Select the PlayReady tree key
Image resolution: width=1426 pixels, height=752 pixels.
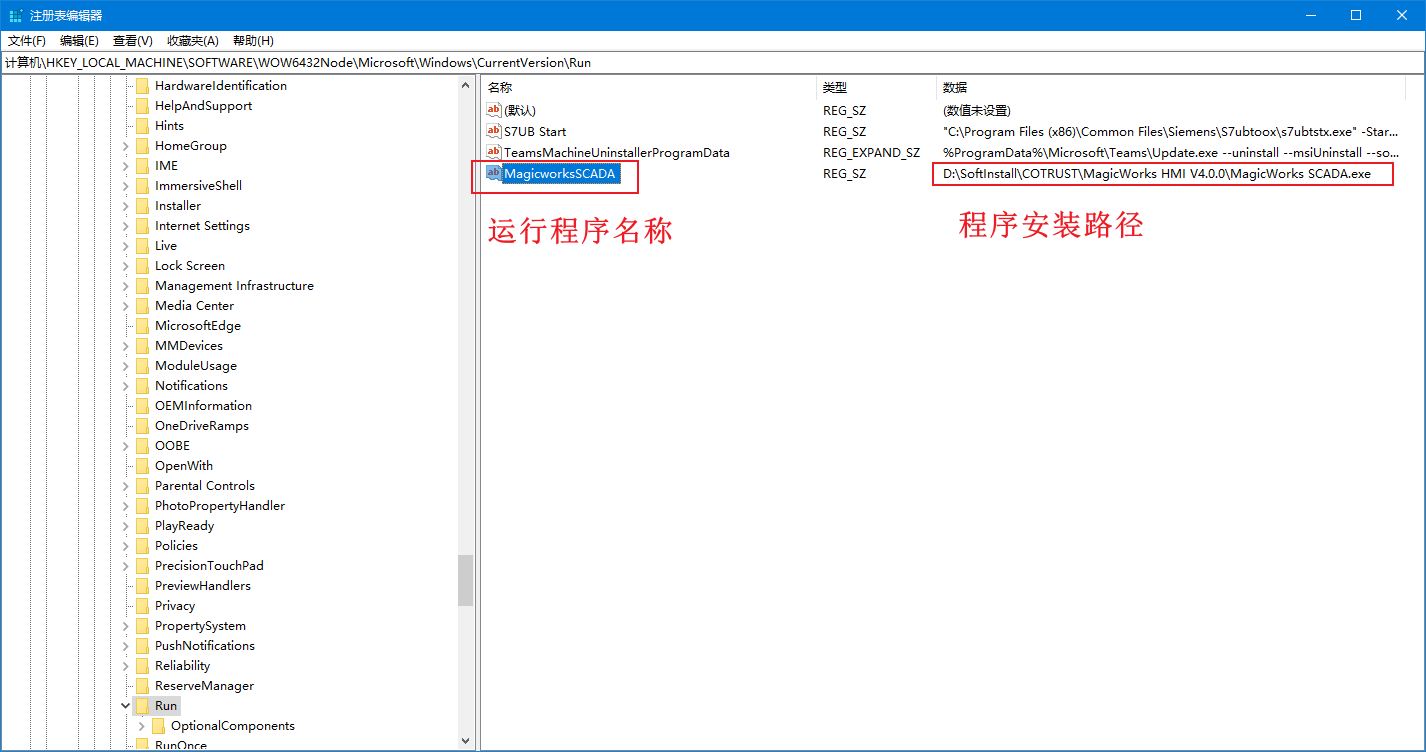[184, 526]
